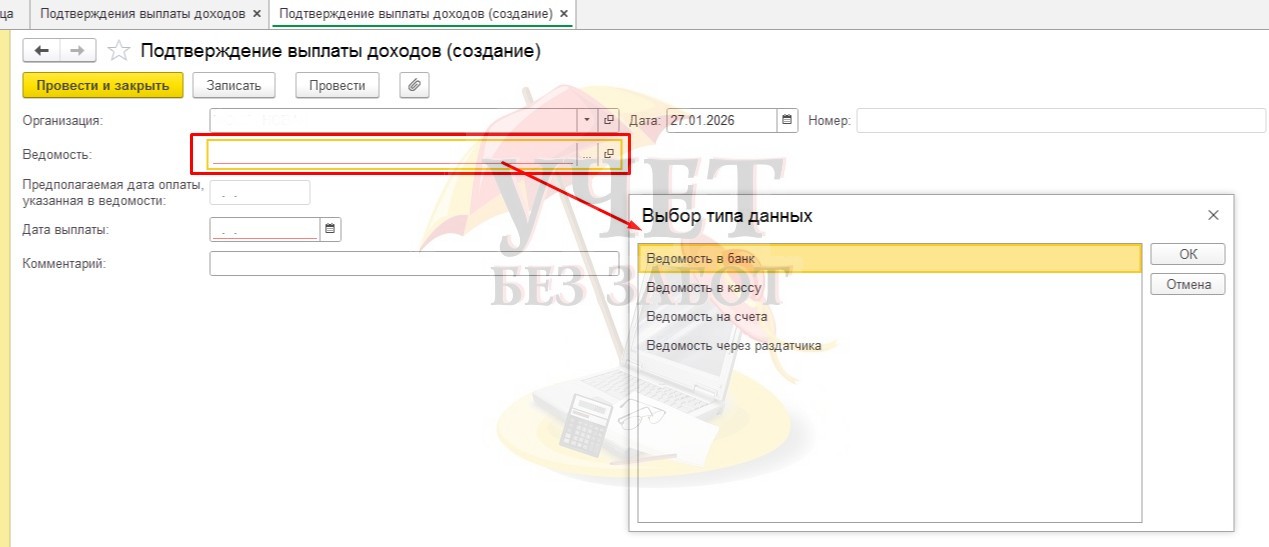Go back with the left arrow button
The image size is (1269, 547).
pos(42,51)
